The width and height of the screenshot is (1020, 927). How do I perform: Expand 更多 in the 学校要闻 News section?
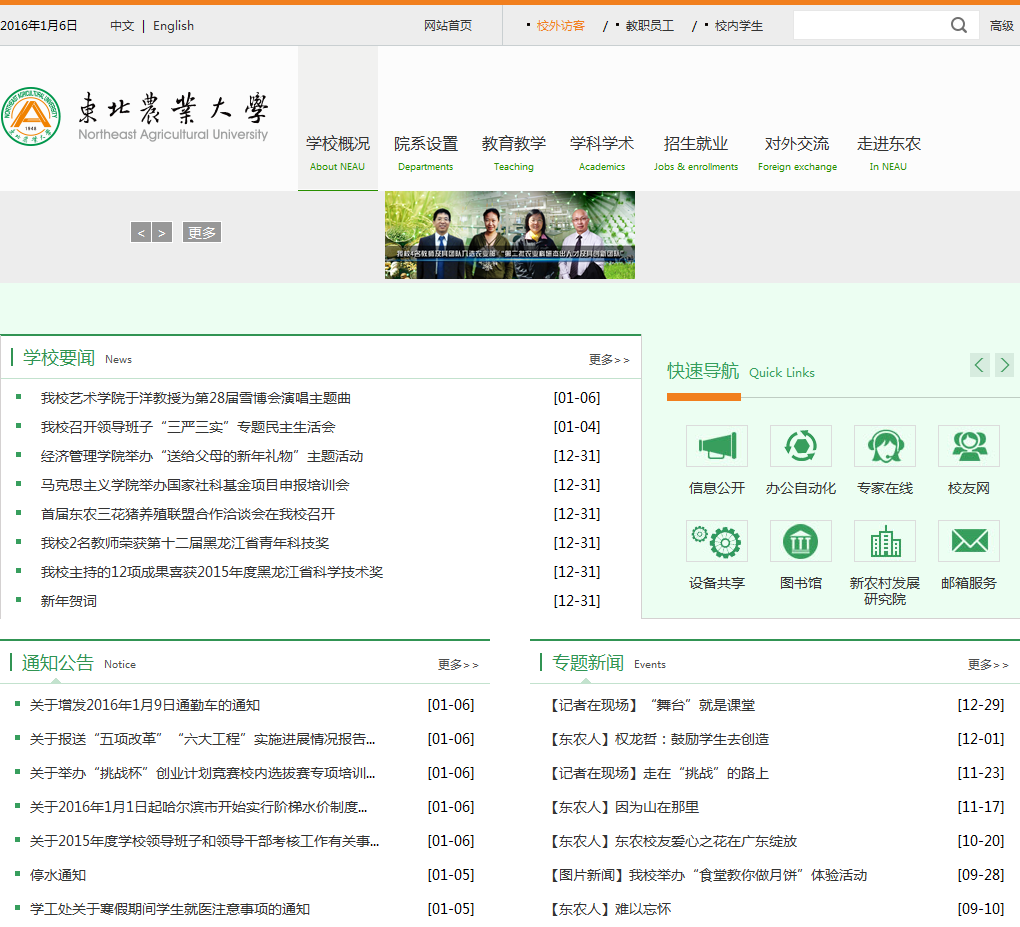click(x=608, y=360)
